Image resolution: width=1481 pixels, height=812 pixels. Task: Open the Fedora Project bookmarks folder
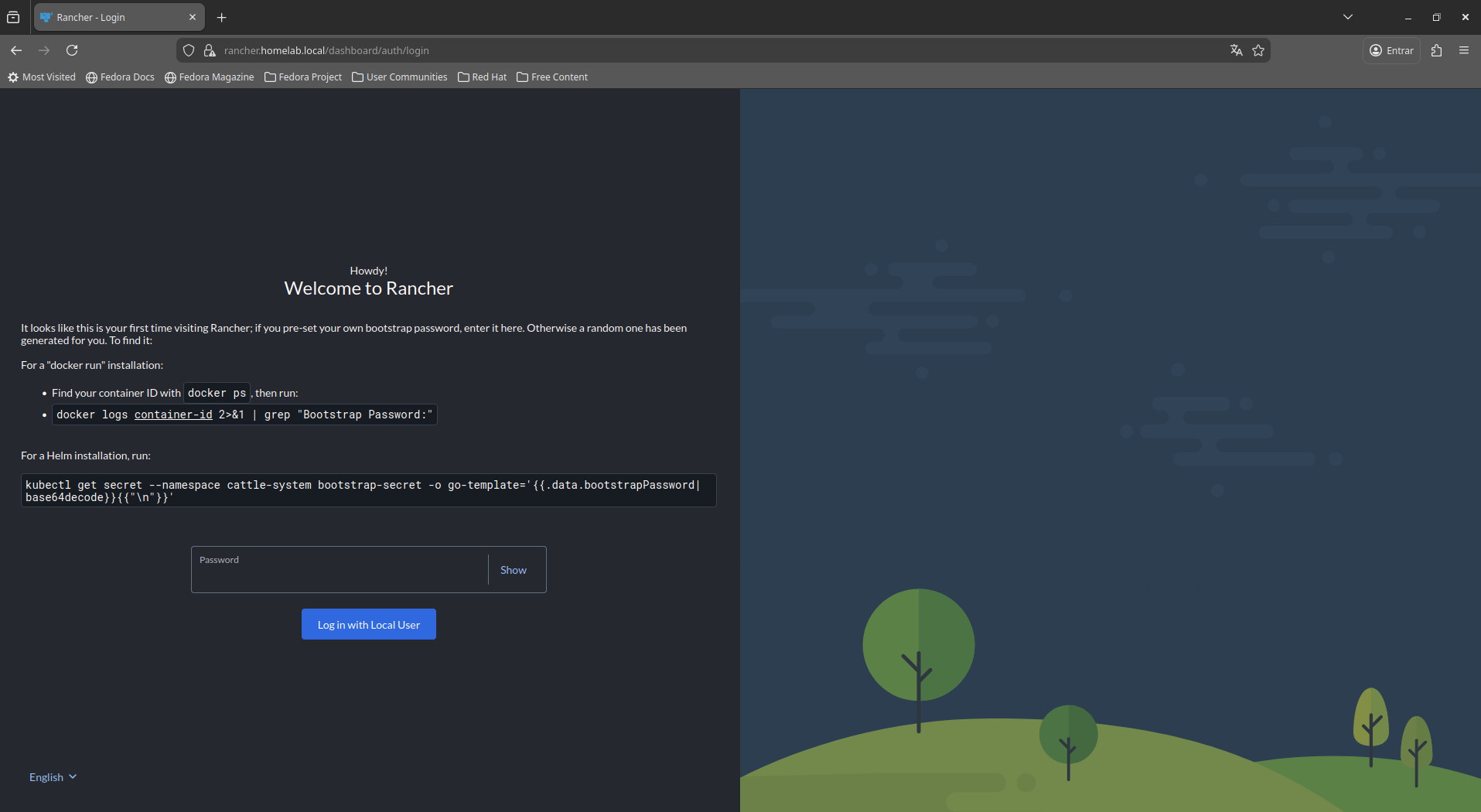pos(303,77)
